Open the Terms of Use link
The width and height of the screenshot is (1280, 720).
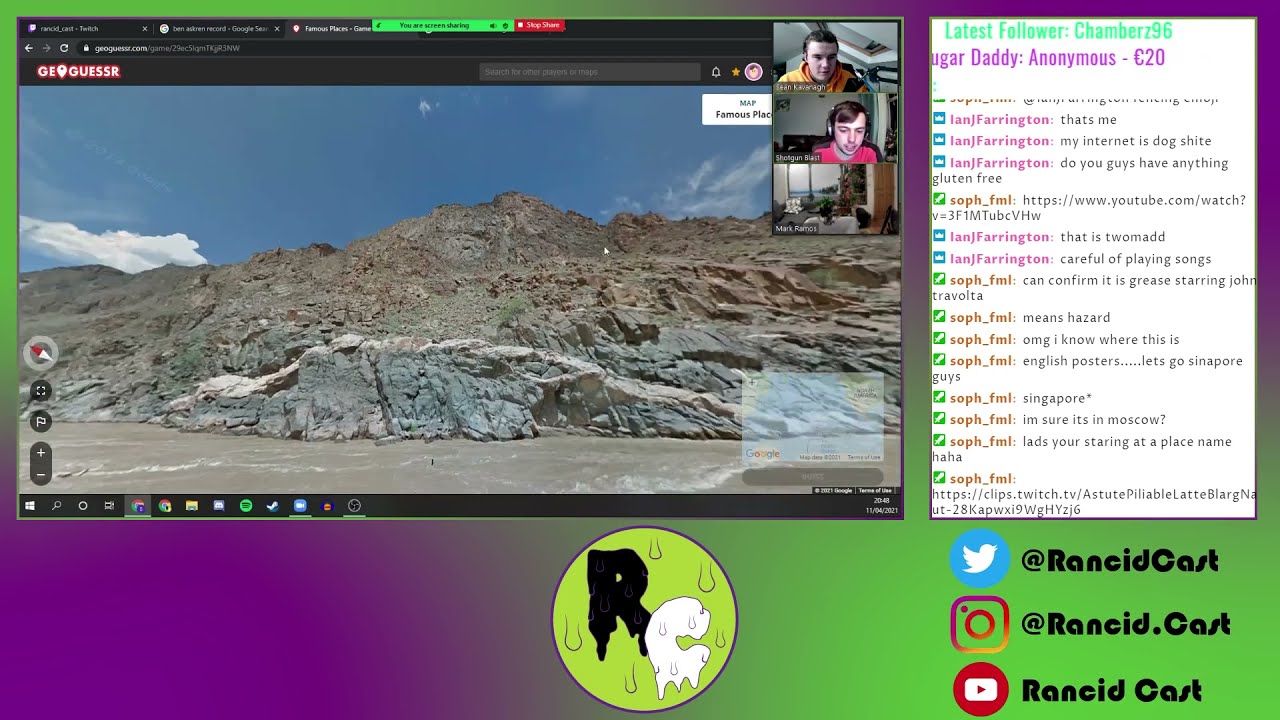pyautogui.click(x=875, y=491)
